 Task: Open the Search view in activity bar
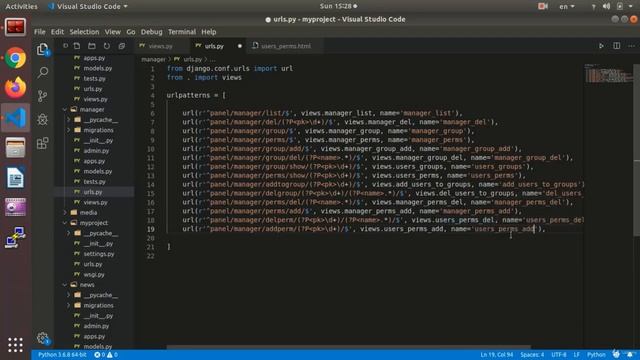click(42, 73)
